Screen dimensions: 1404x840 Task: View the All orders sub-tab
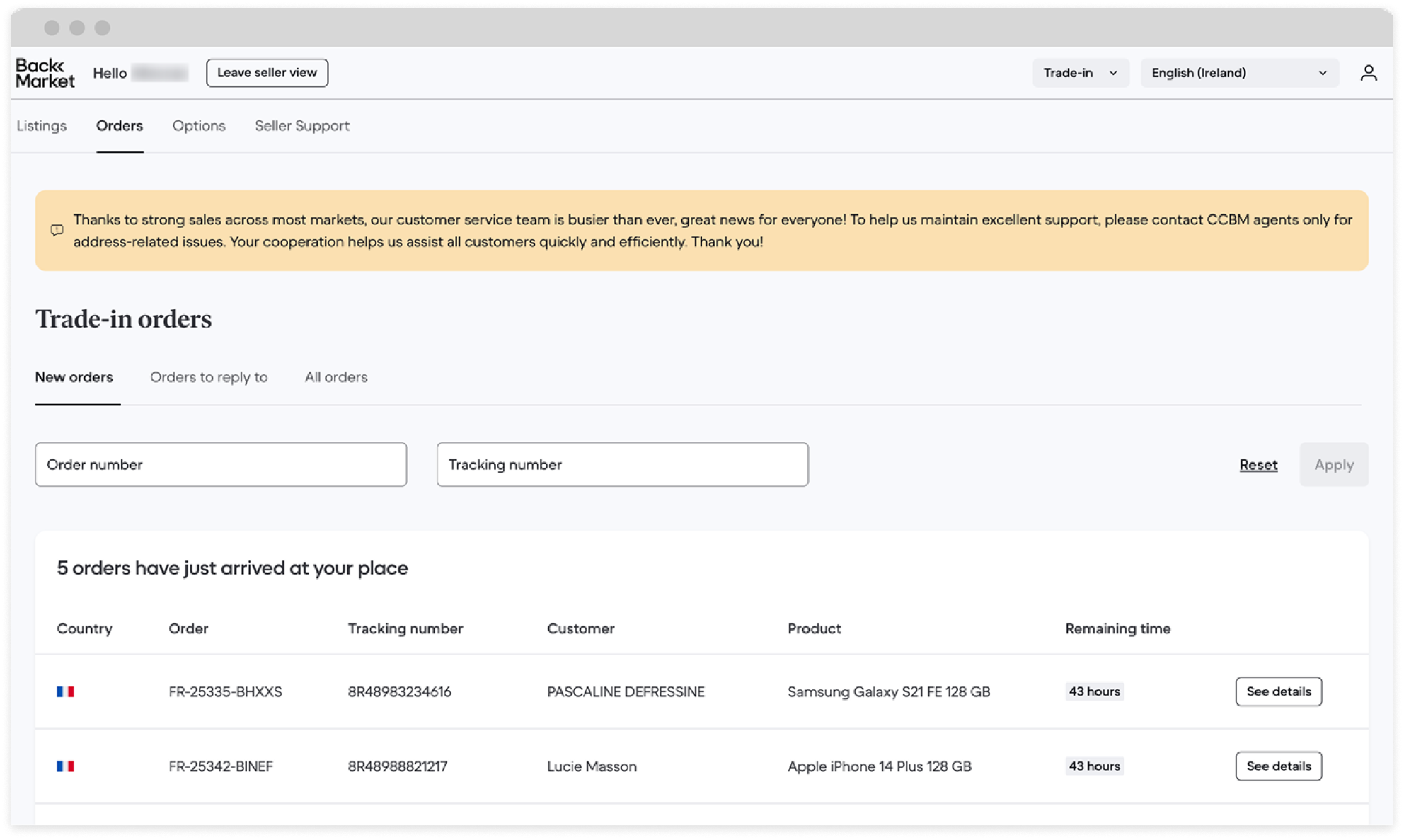pyautogui.click(x=336, y=377)
